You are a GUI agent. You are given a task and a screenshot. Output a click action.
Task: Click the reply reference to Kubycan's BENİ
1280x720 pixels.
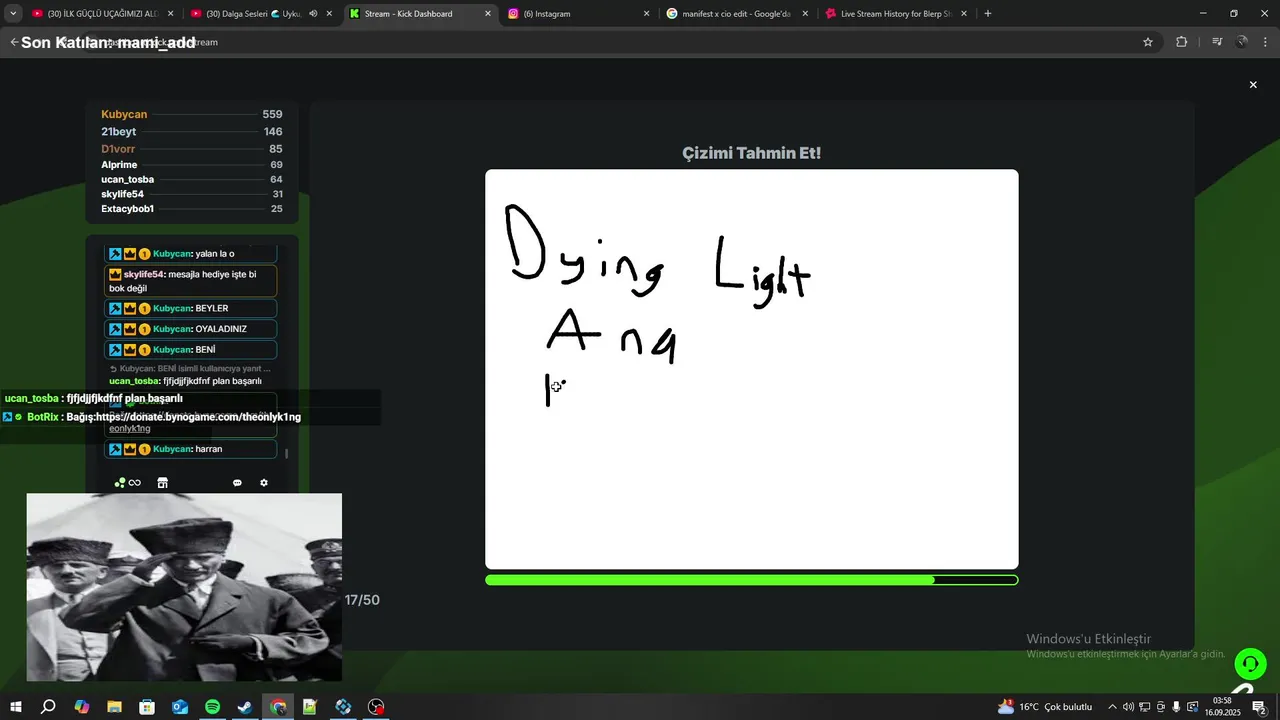coord(190,369)
